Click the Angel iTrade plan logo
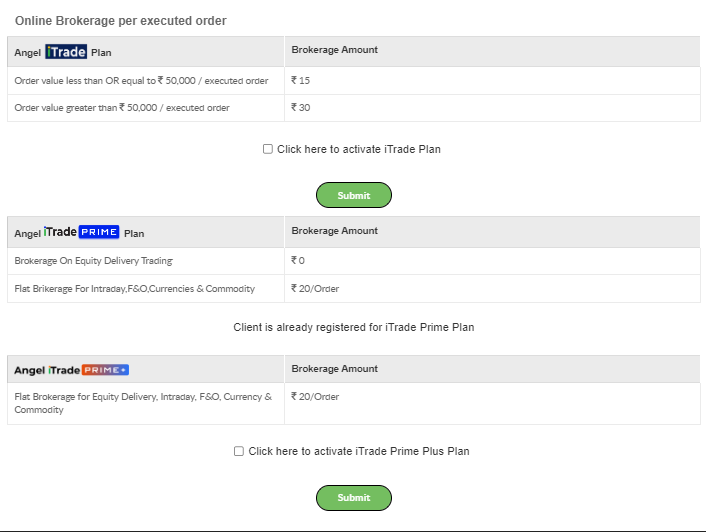 coord(66,52)
